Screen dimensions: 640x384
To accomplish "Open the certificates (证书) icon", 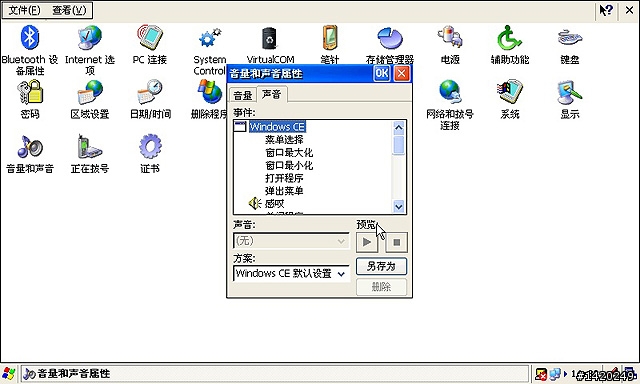I will [x=150, y=147].
